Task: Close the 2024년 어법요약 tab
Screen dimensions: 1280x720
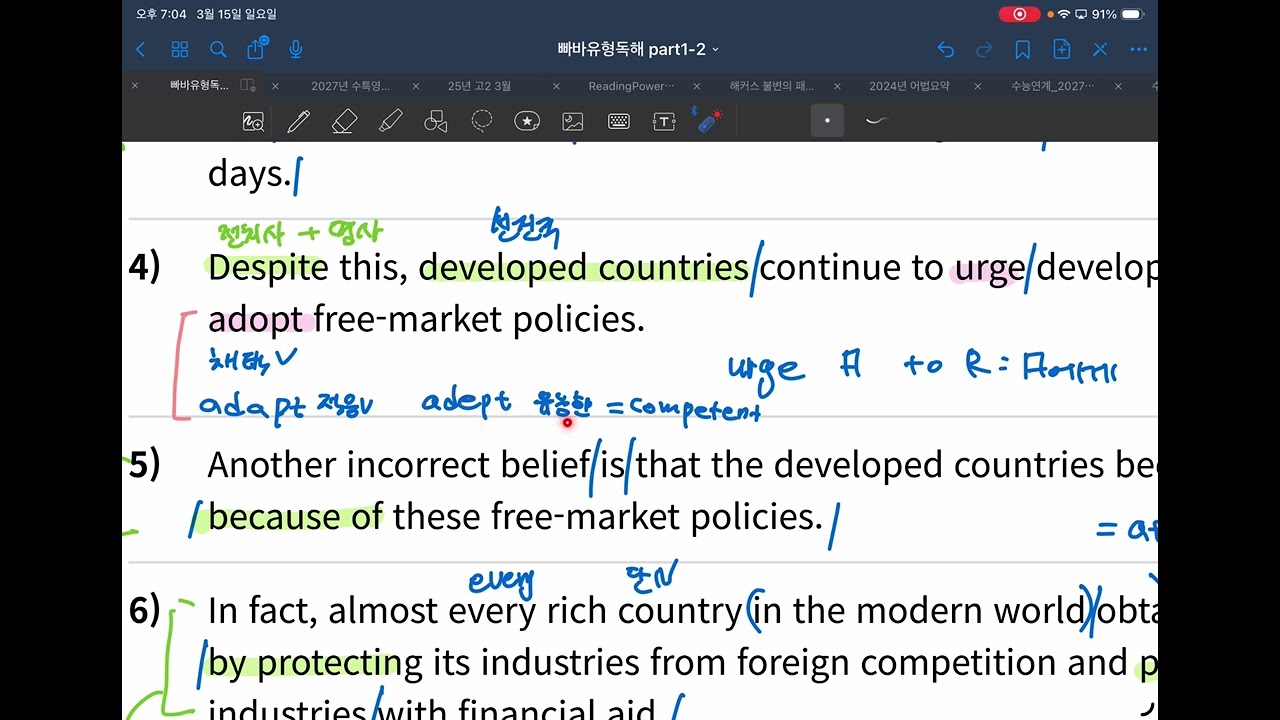Action: 838,86
